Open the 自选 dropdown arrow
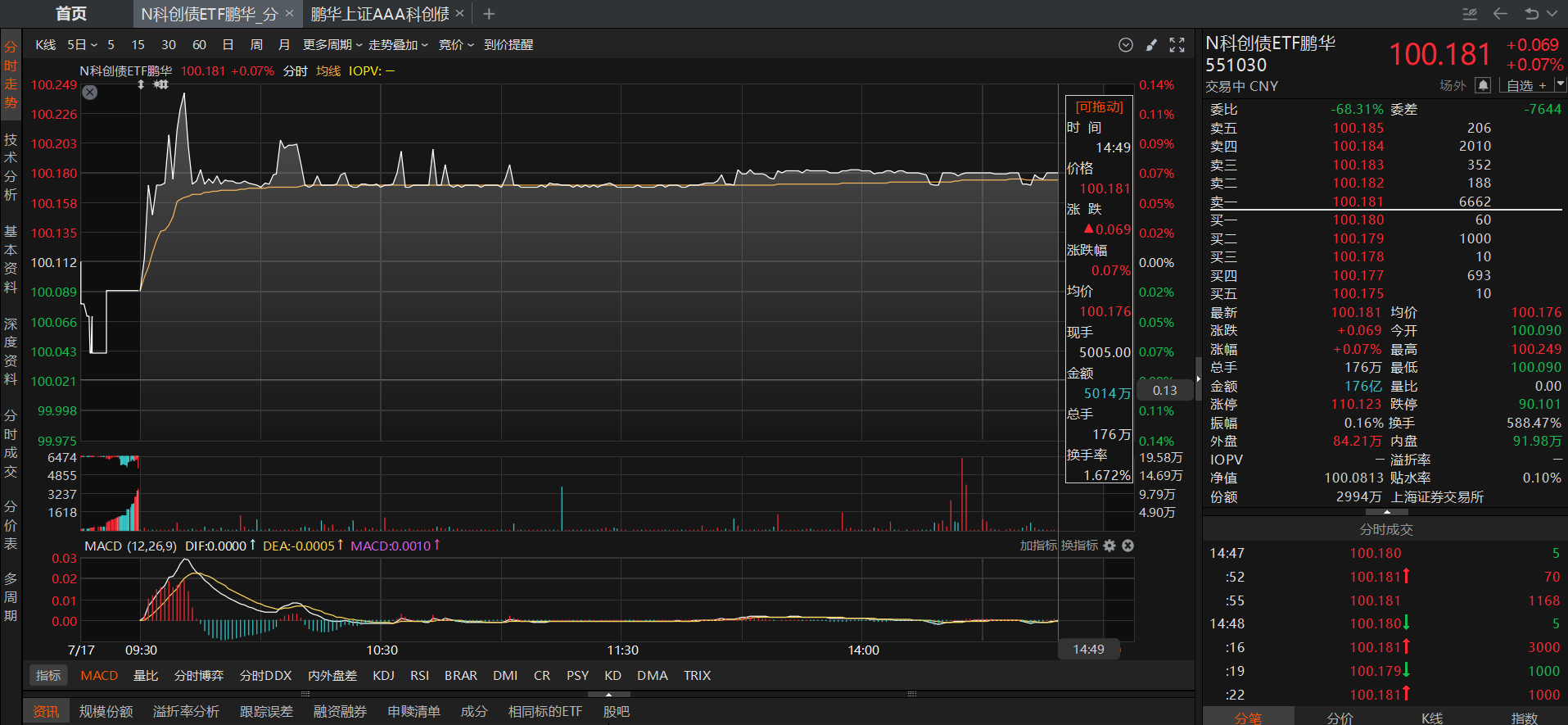Viewport: 1568px width, 725px height. click(1560, 85)
